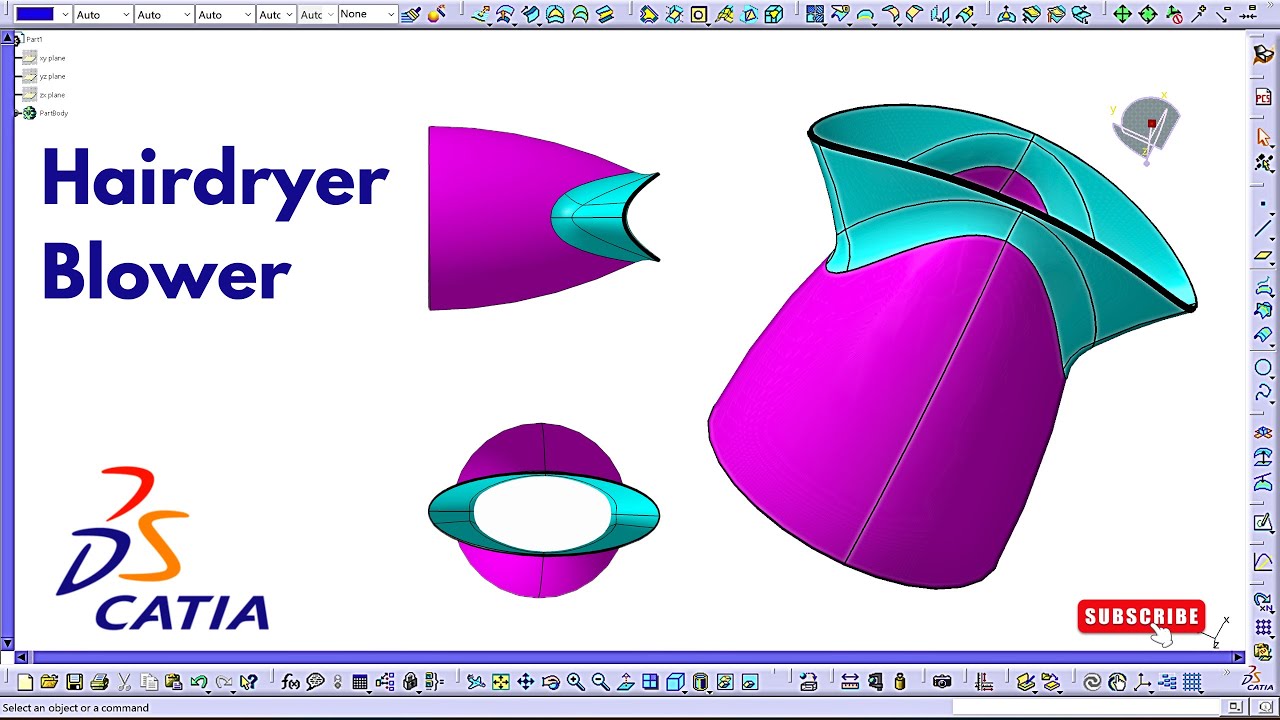Image resolution: width=1280 pixels, height=720 pixels.
Task: Select the paintbrush icon in the top toolbar
Action: click(410, 14)
